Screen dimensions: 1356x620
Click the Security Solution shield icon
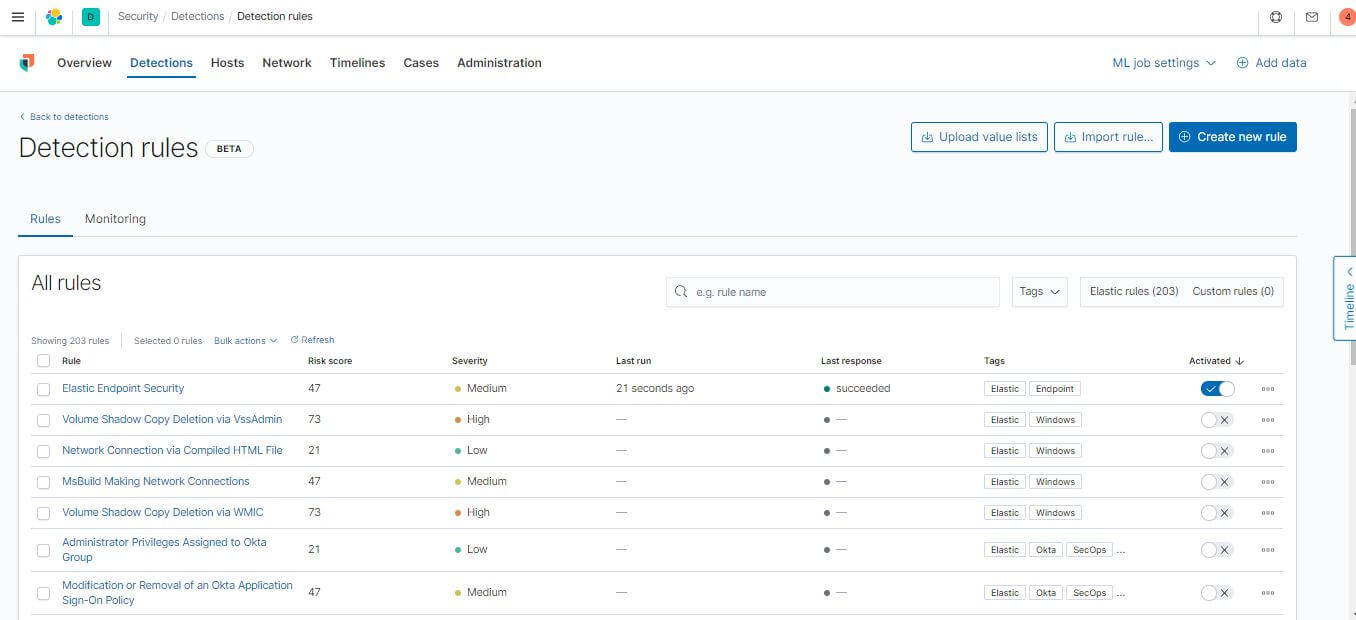27,62
